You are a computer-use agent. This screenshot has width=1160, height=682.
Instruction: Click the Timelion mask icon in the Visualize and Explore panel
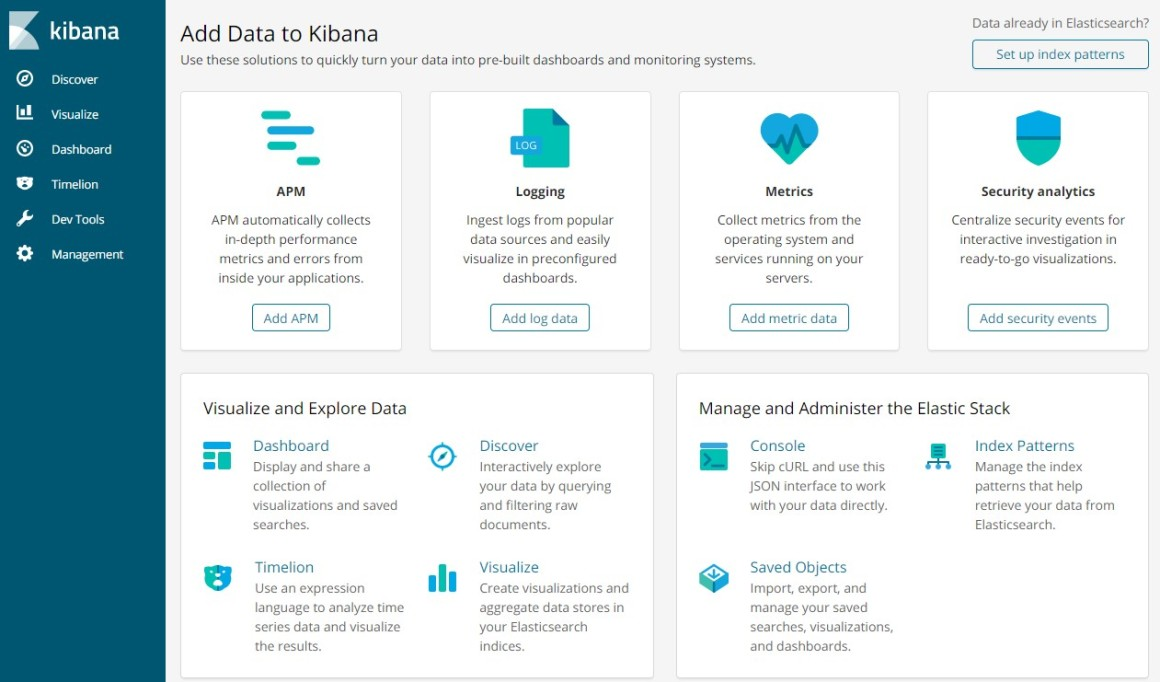[x=217, y=577]
